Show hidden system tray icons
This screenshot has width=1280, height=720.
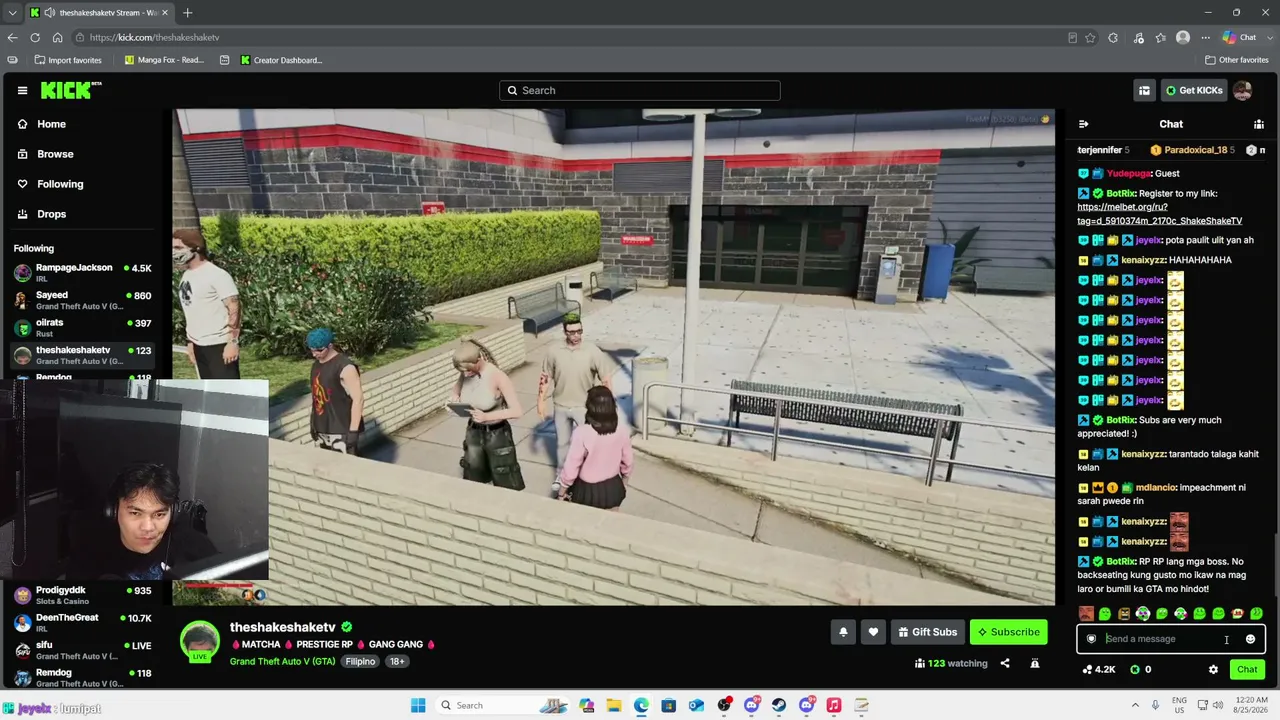1134,705
